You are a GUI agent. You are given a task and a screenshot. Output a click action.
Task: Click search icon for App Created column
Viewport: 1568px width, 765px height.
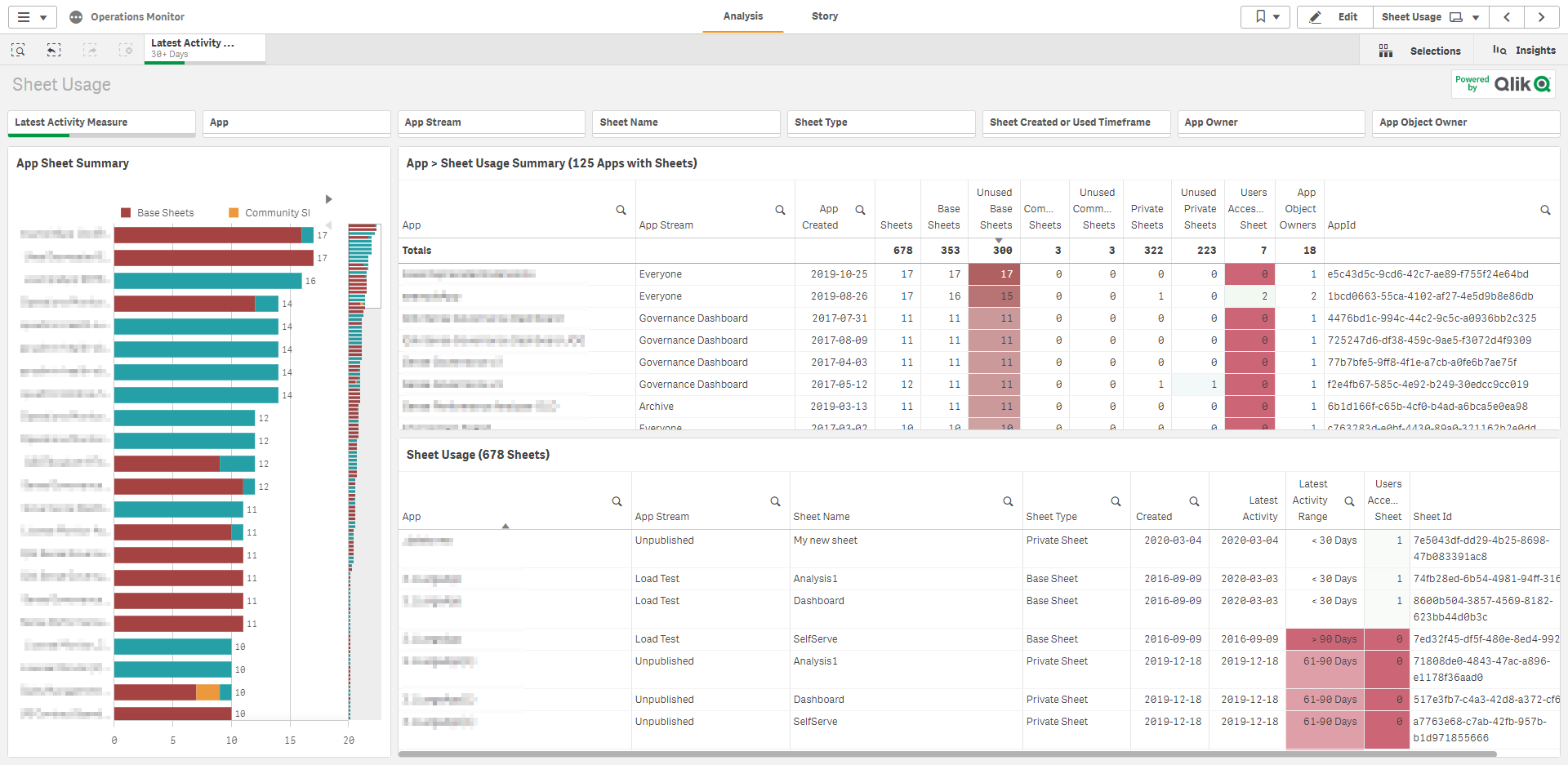[x=860, y=210]
